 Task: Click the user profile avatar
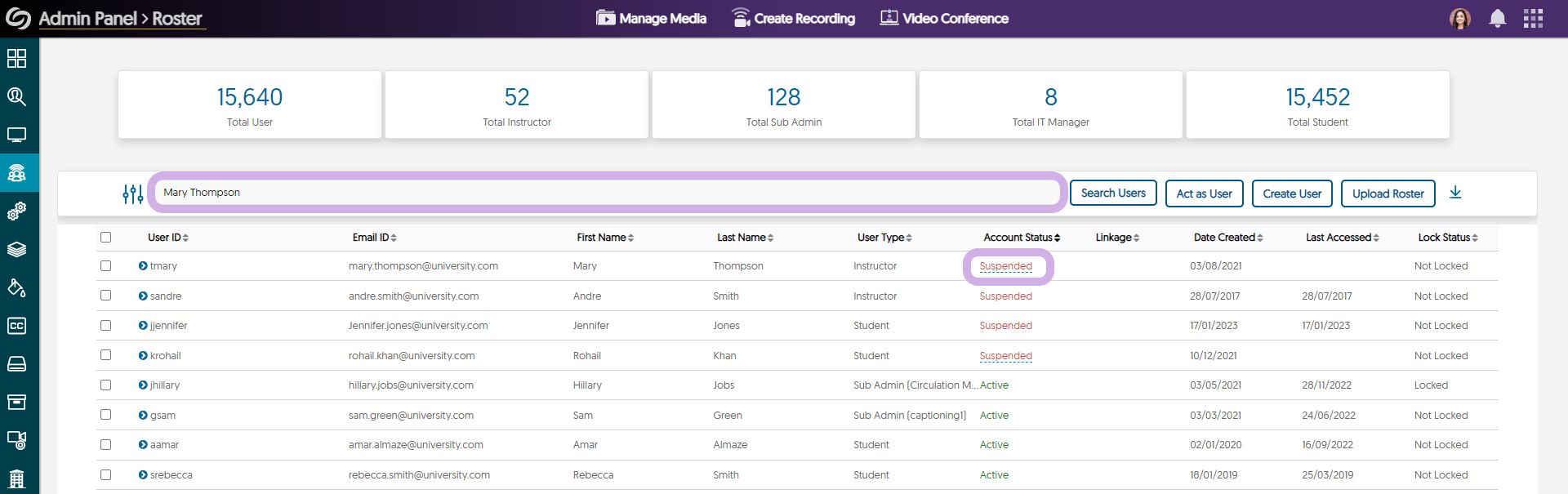pos(1459,19)
